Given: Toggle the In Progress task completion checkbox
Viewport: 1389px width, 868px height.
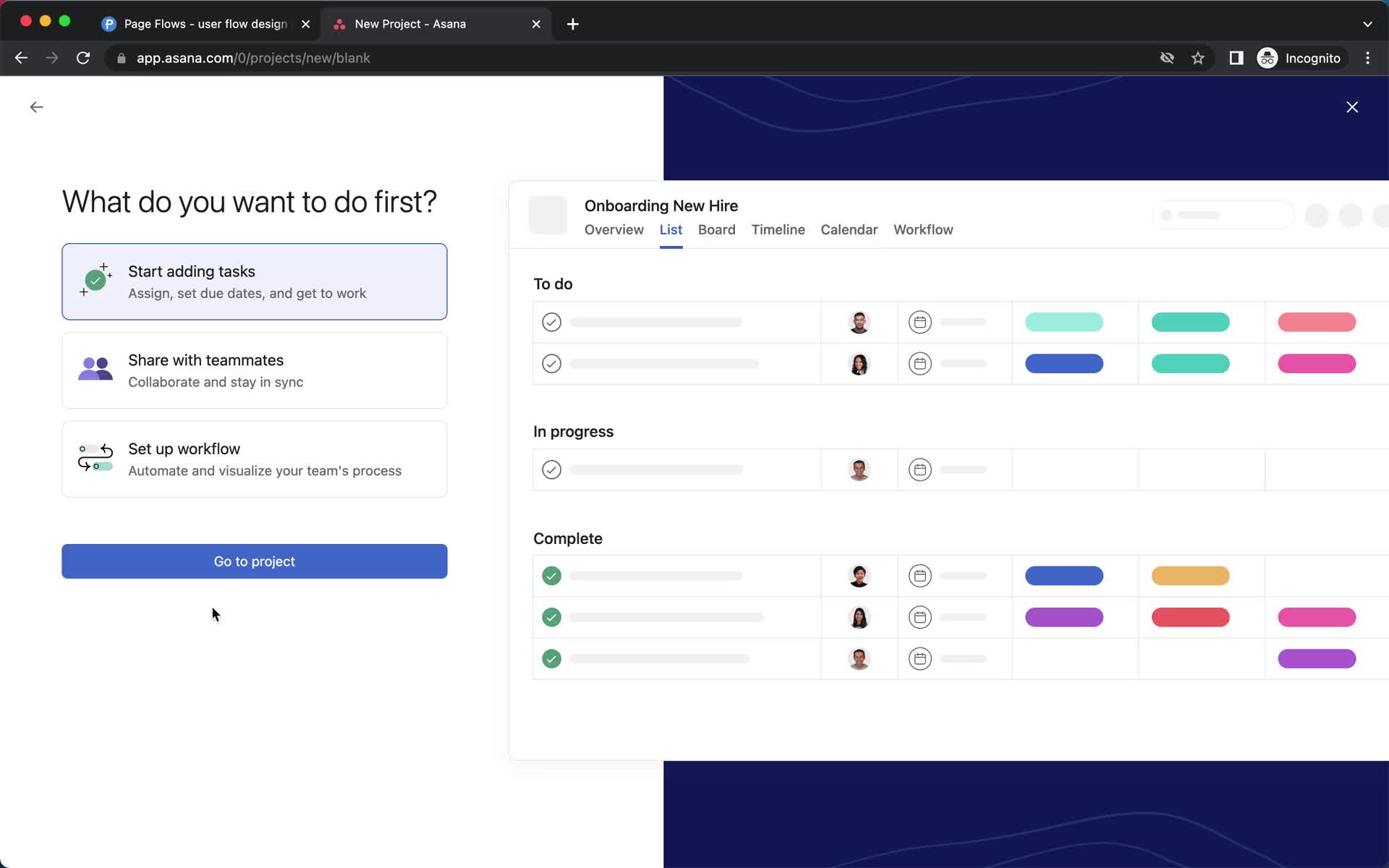Looking at the screenshot, I should click(551, 469).
